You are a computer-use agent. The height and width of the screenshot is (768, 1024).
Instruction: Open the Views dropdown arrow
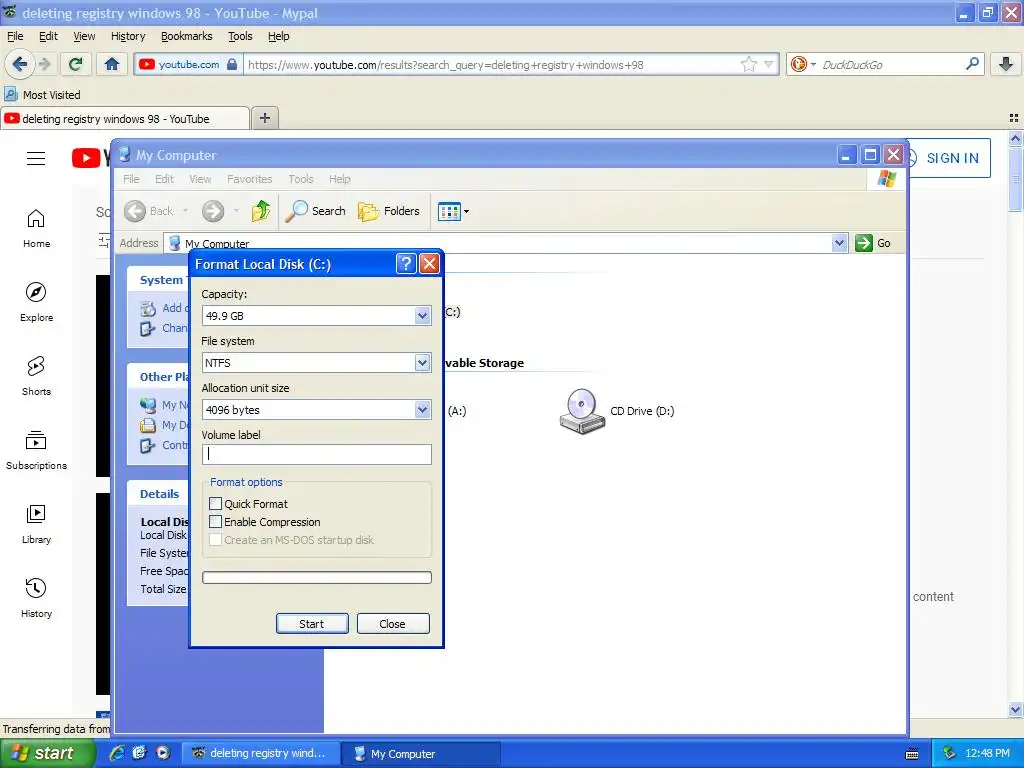pos(466,212)
